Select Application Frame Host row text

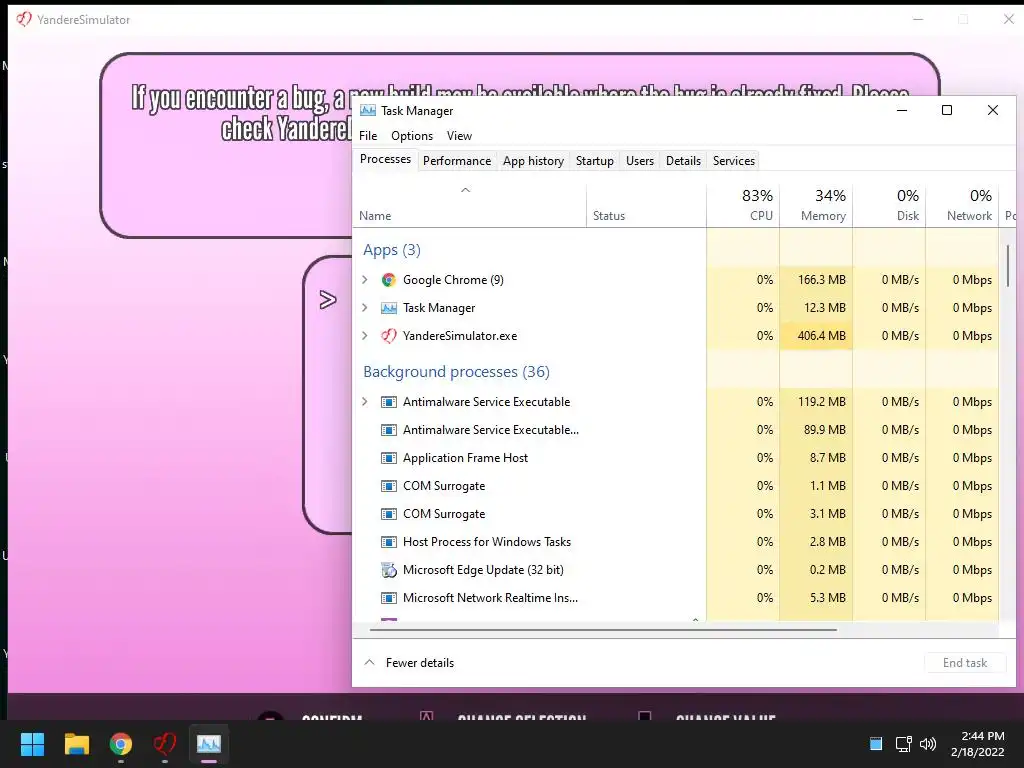[465, 458]
